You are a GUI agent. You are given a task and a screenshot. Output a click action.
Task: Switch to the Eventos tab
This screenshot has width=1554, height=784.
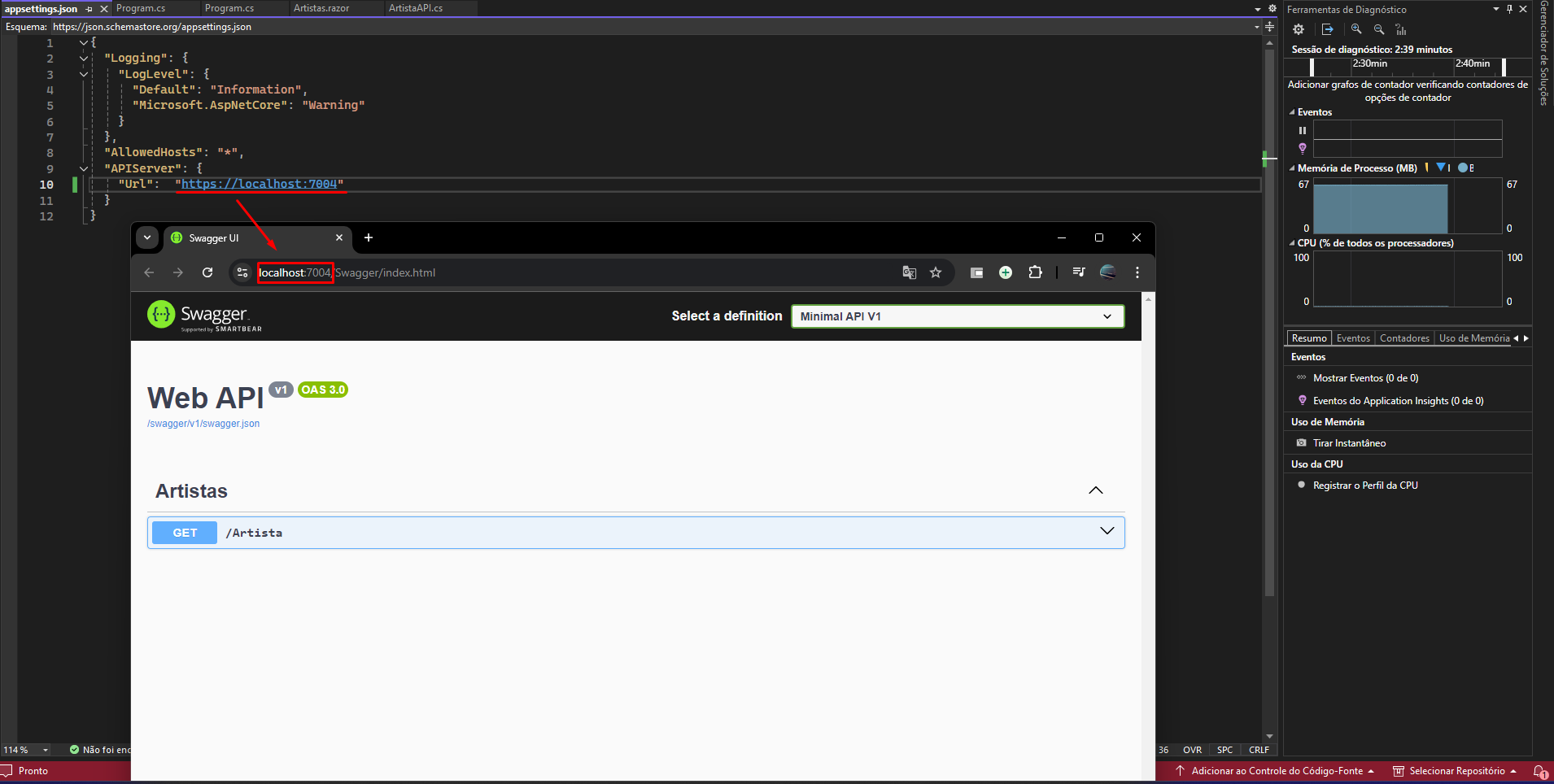1353,338
